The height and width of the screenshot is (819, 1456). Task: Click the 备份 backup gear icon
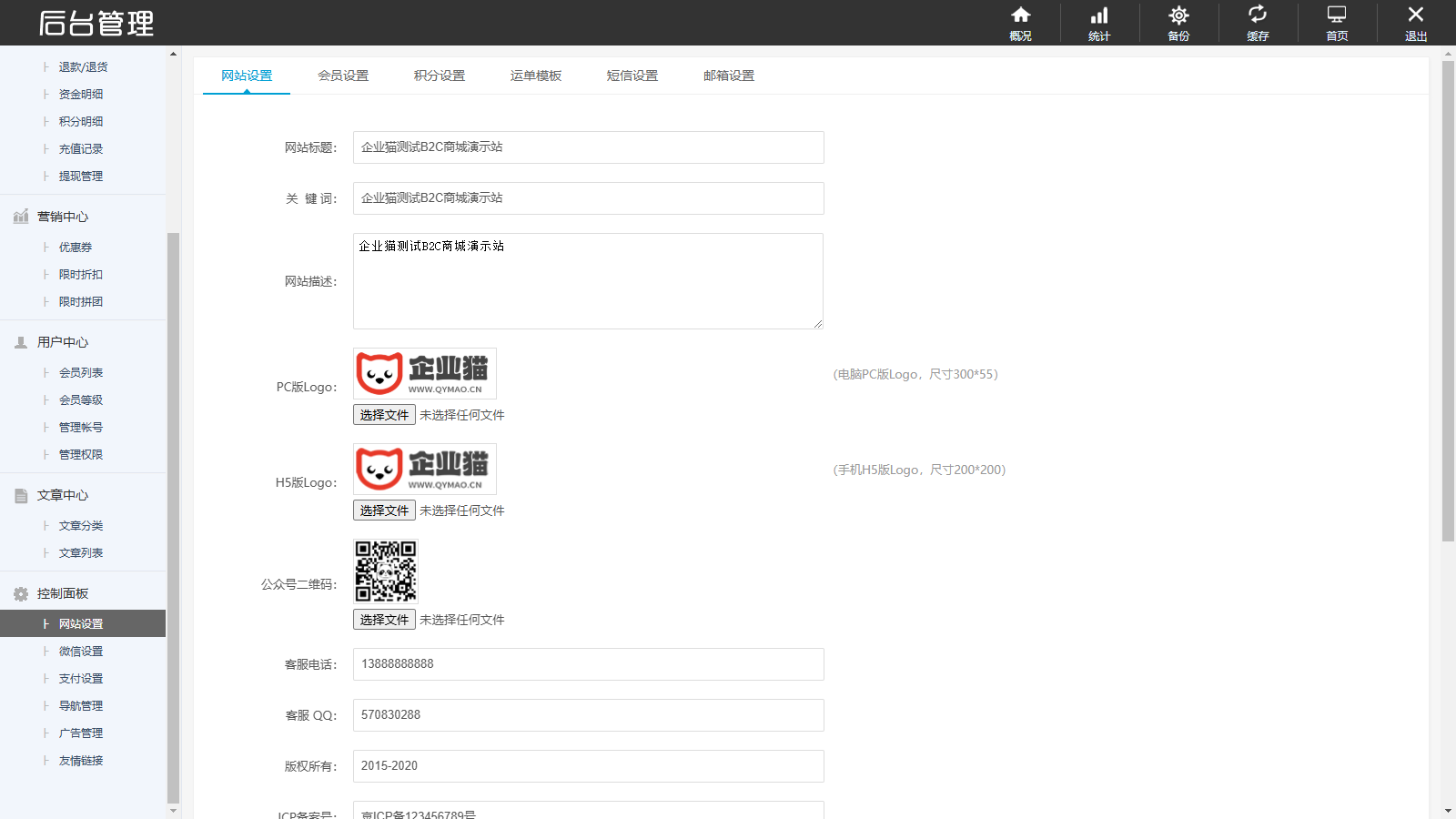1178,15
